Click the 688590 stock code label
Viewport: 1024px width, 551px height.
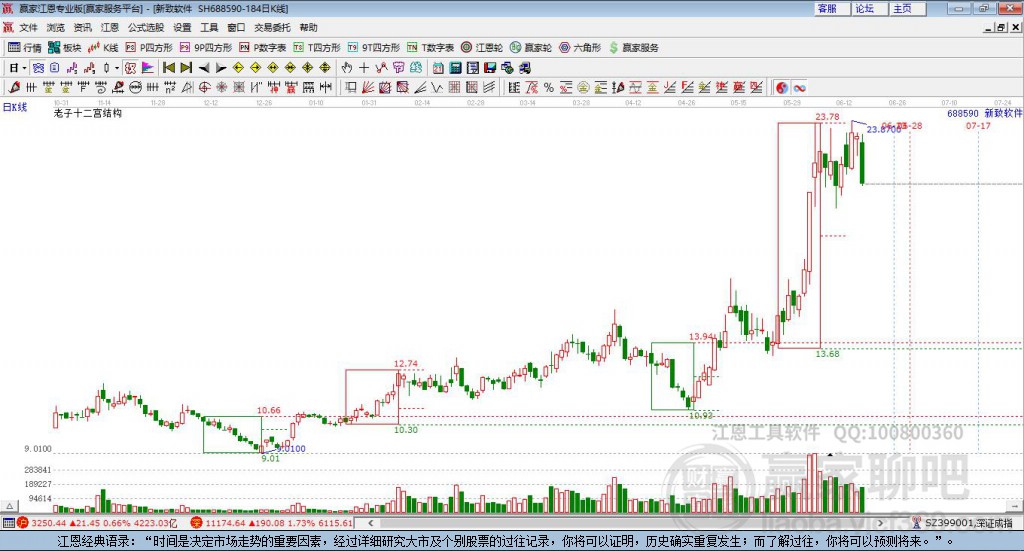point(963,113)
